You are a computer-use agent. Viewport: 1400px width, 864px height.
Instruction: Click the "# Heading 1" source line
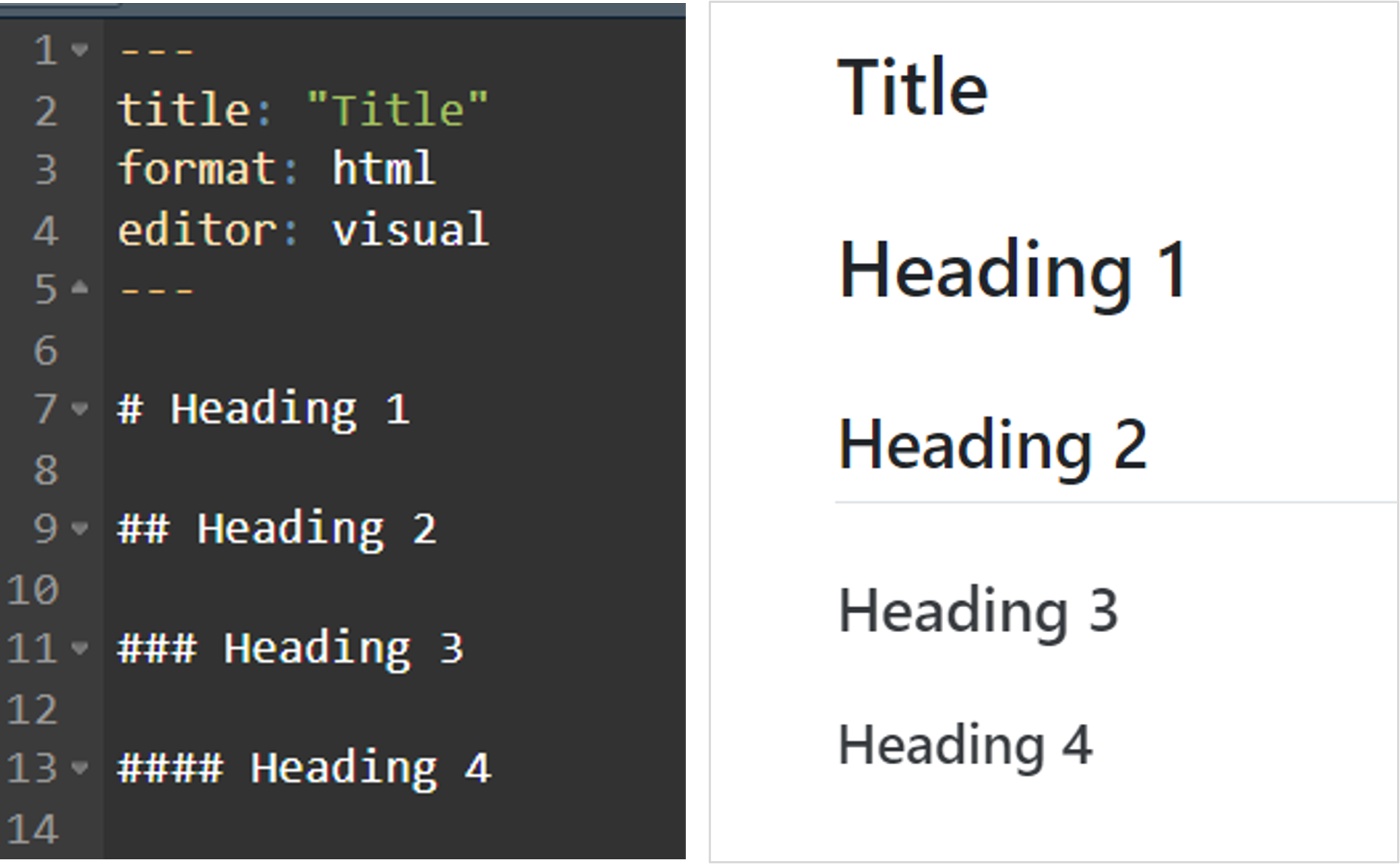(x=263, y=409)
